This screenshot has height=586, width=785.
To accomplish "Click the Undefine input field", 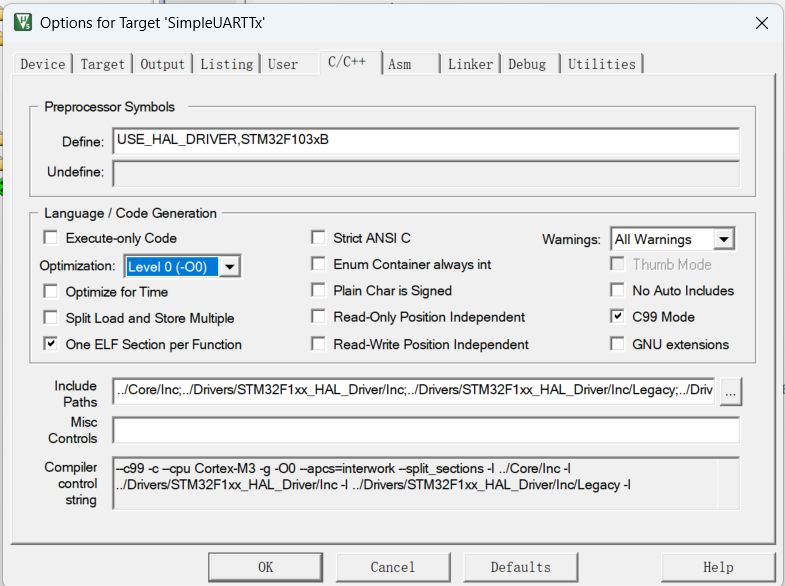I will coord(426,173).
